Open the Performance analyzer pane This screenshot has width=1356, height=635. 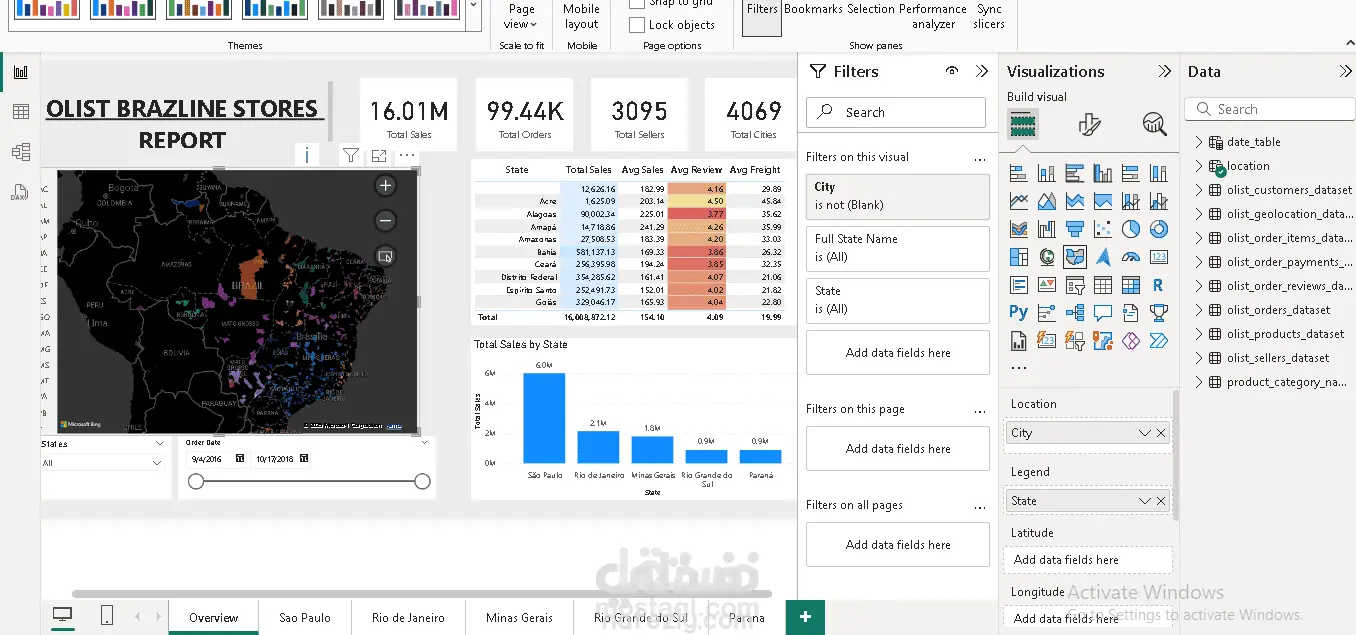(x=933, y=16)
